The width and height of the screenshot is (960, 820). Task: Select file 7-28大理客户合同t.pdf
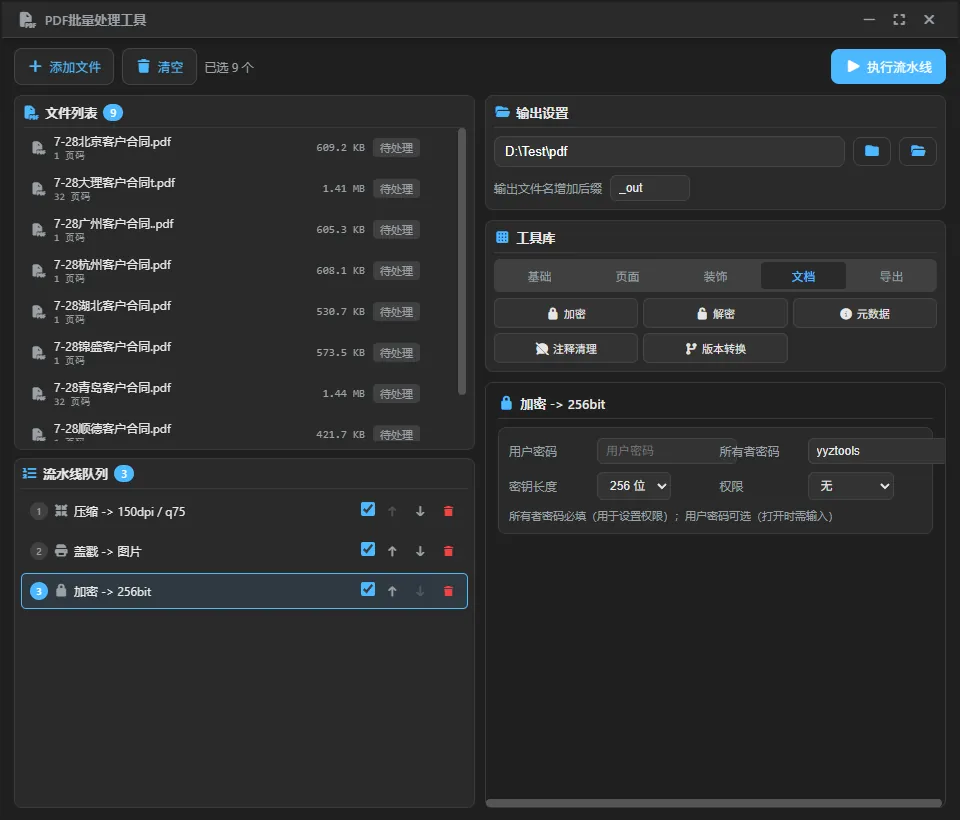click(239, 189)
